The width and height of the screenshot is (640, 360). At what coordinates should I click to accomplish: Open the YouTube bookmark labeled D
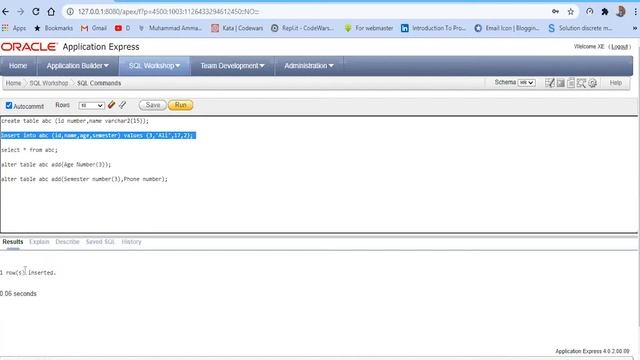click(x=122, y=28)
